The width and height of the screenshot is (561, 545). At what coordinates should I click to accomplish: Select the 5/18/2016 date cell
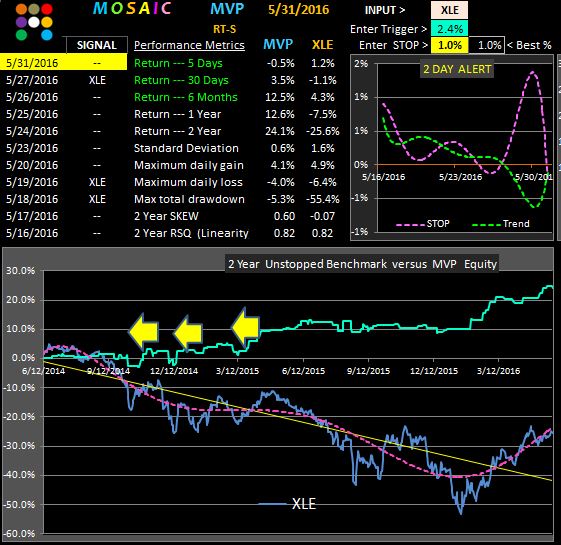(x=32, y=199)
